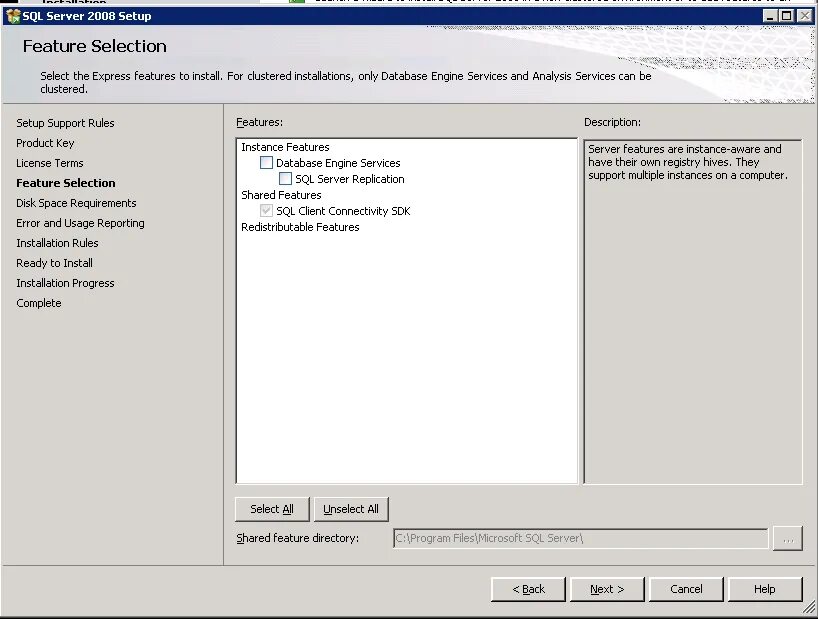
Task: Click Installation Rules step
Action: [57, 243]
